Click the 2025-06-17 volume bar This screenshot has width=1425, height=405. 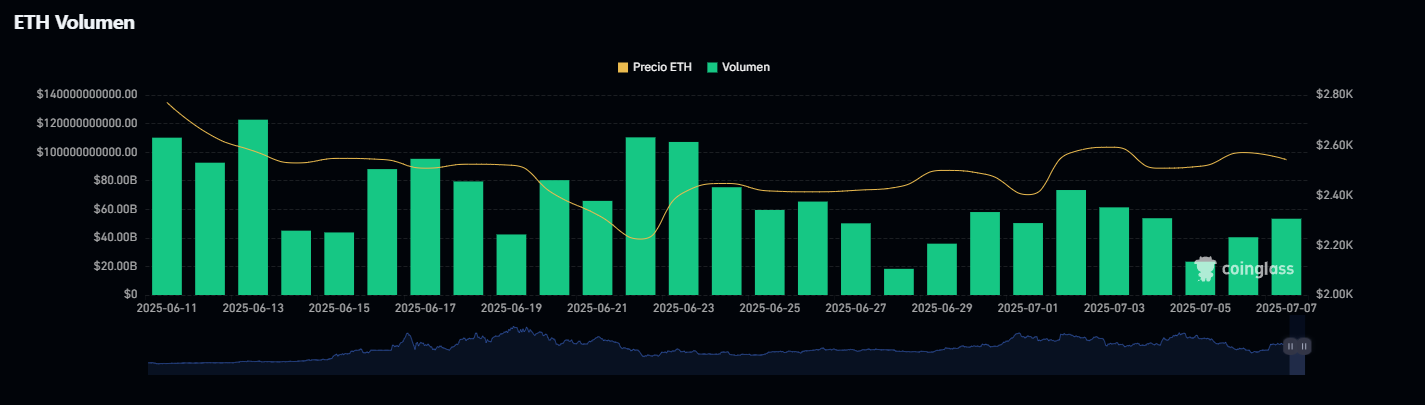tap(425, 227)
